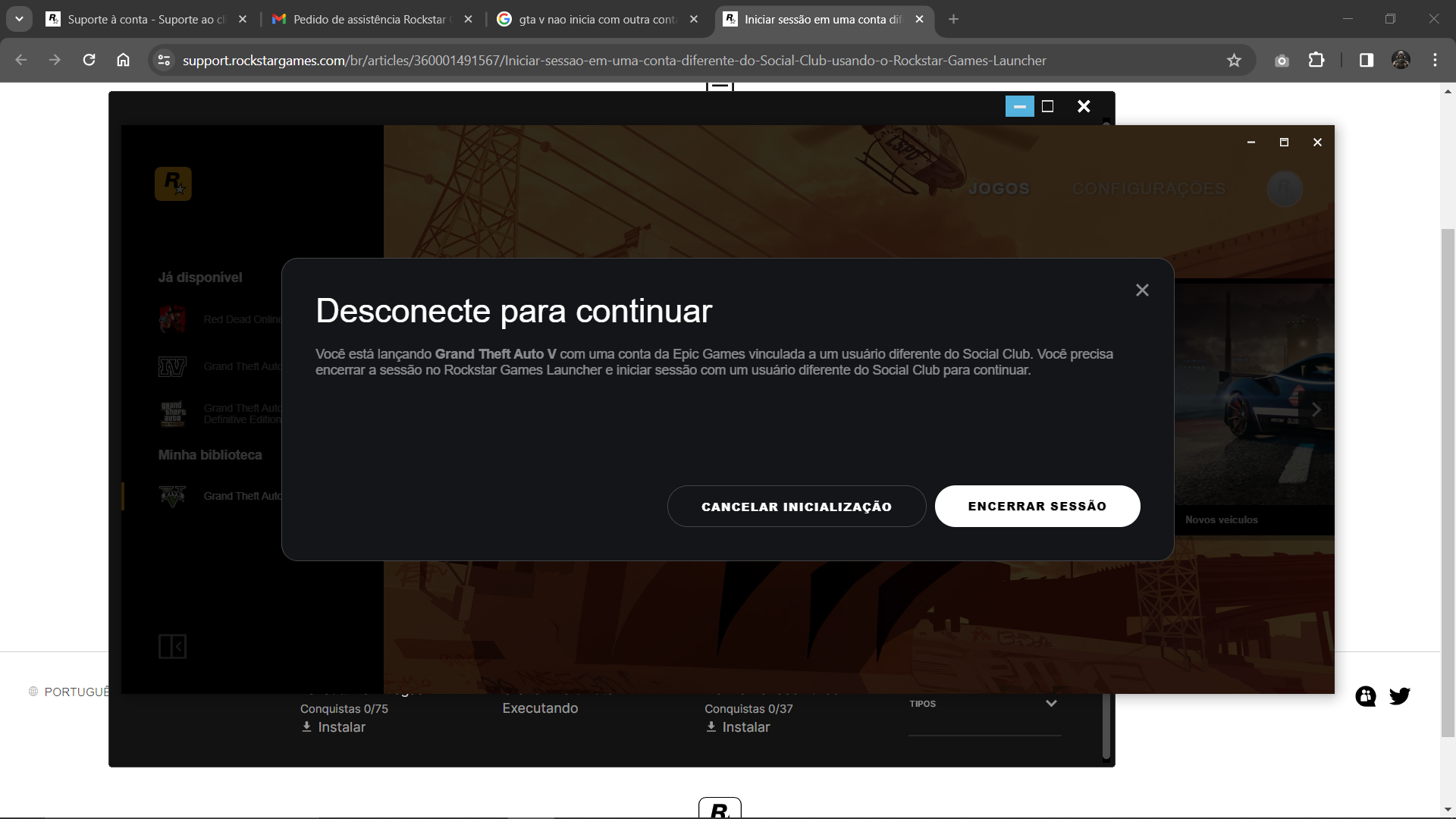Open the CONFIGURAÇÕES tab in launcher
The height and width of the screenshot is (819, 1456).
[x=1148, y=189]
